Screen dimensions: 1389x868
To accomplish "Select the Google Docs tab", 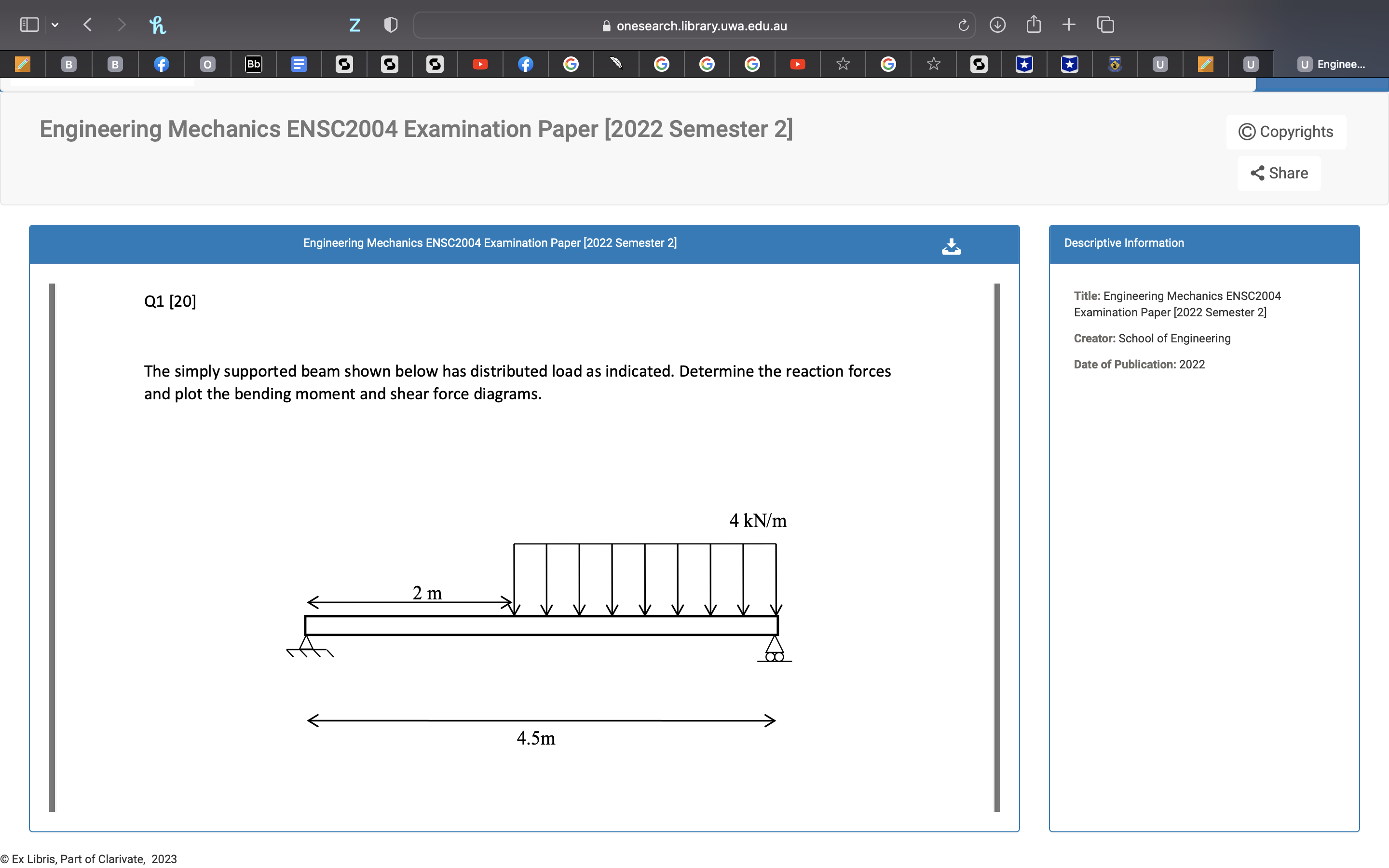I will pyautogui.click(x=299, y=64).
